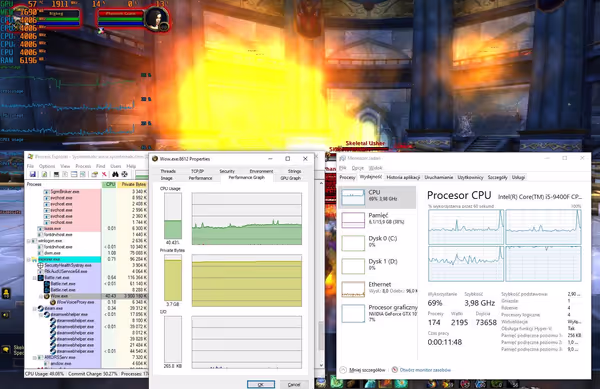Viewport: 600px width, 389px height.
Task: Collapse the parent Battle.net.exe tree node
Action: [35, 278]
